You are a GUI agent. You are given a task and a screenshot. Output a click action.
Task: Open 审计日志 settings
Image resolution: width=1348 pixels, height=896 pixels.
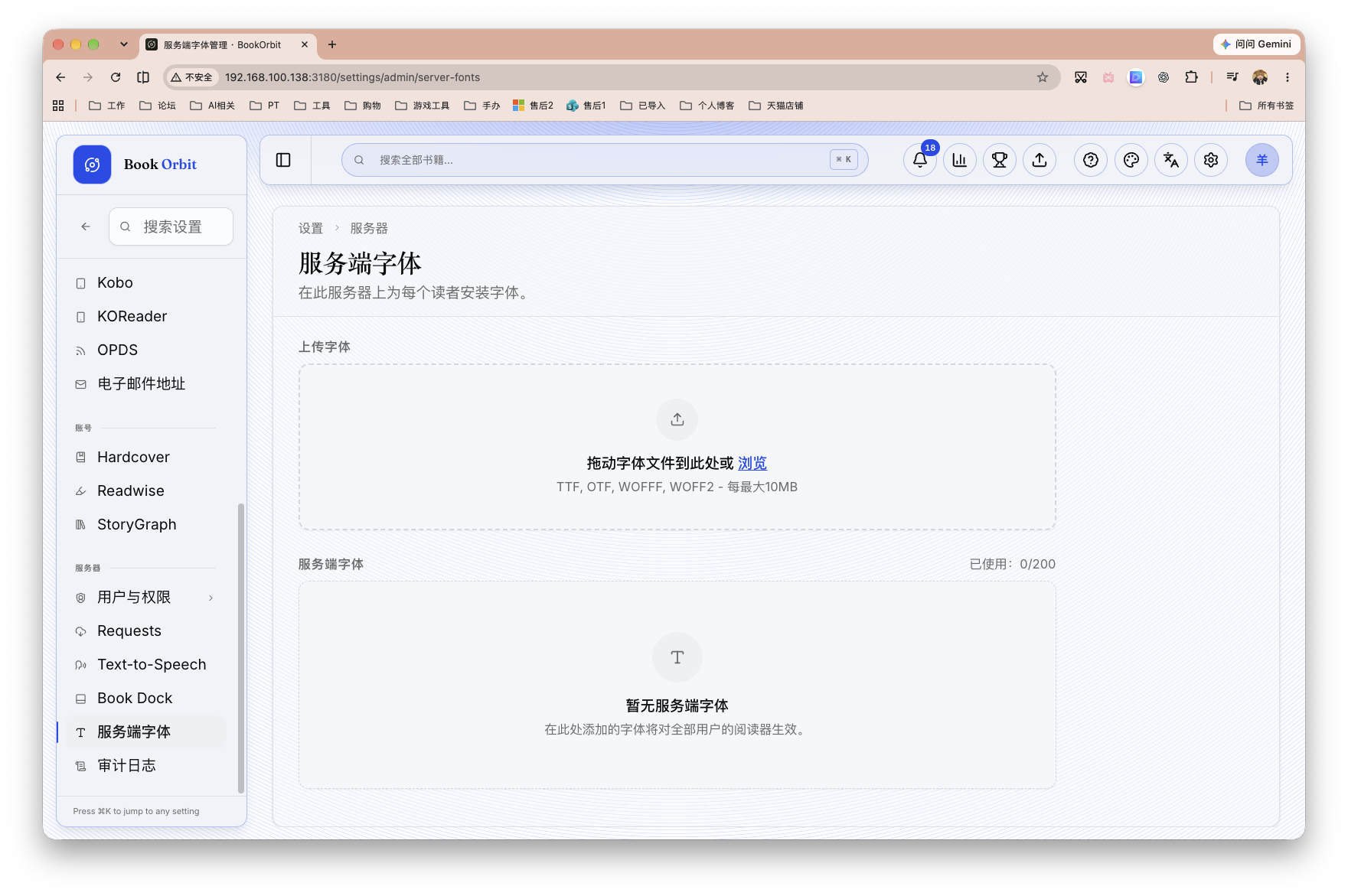145,766
